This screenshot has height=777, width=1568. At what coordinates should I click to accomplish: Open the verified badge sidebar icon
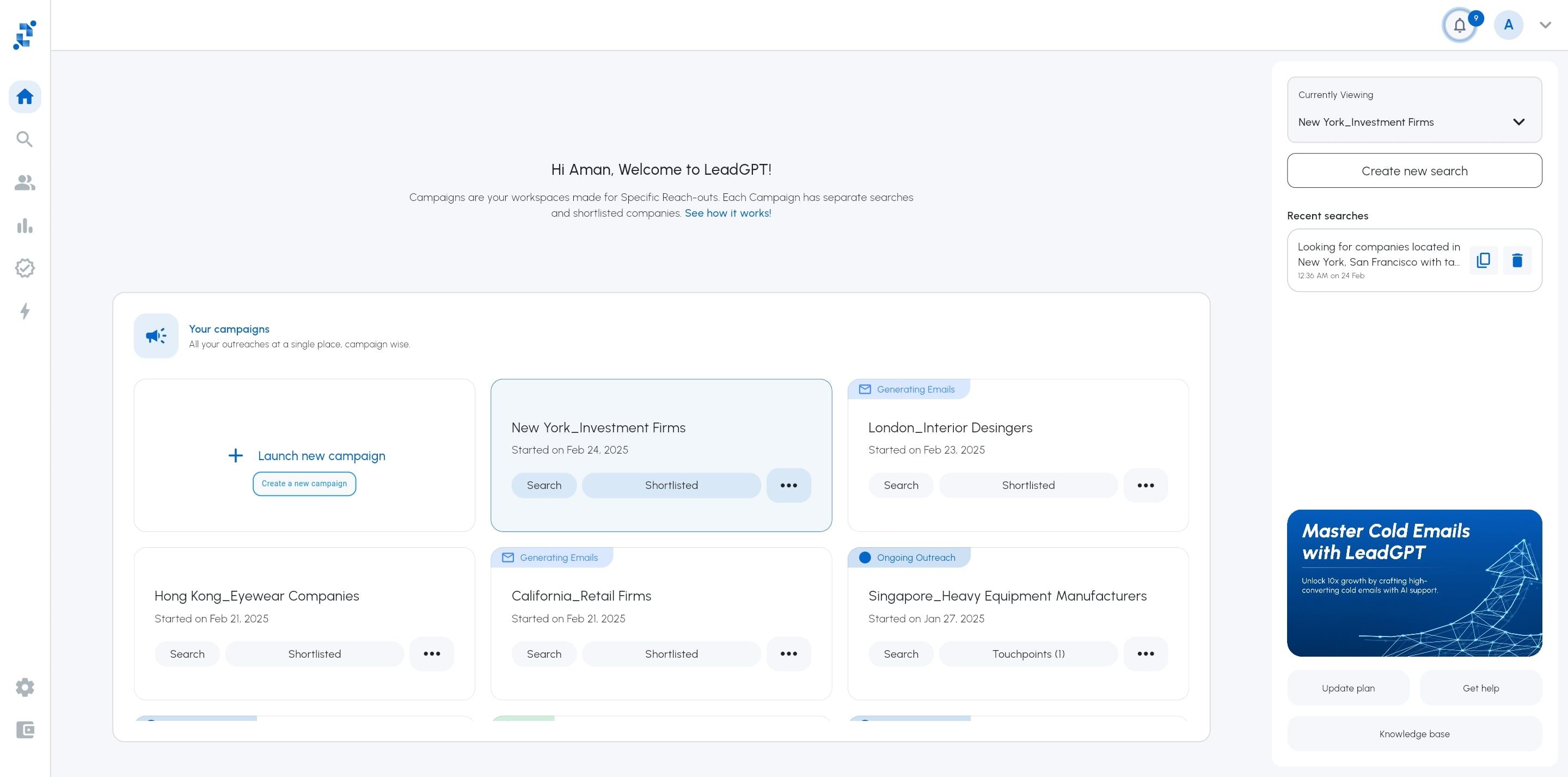[x=25, y=268]
